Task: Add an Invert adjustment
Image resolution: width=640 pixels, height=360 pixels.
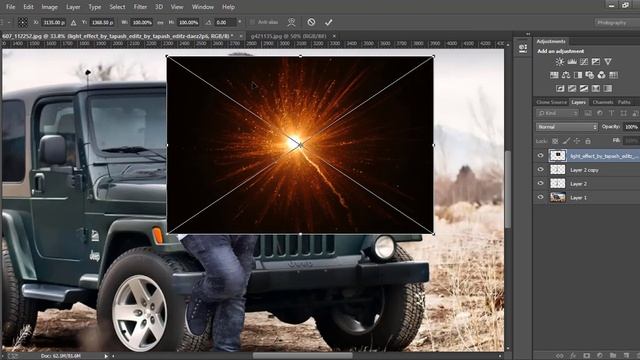Action: point(560,88)
